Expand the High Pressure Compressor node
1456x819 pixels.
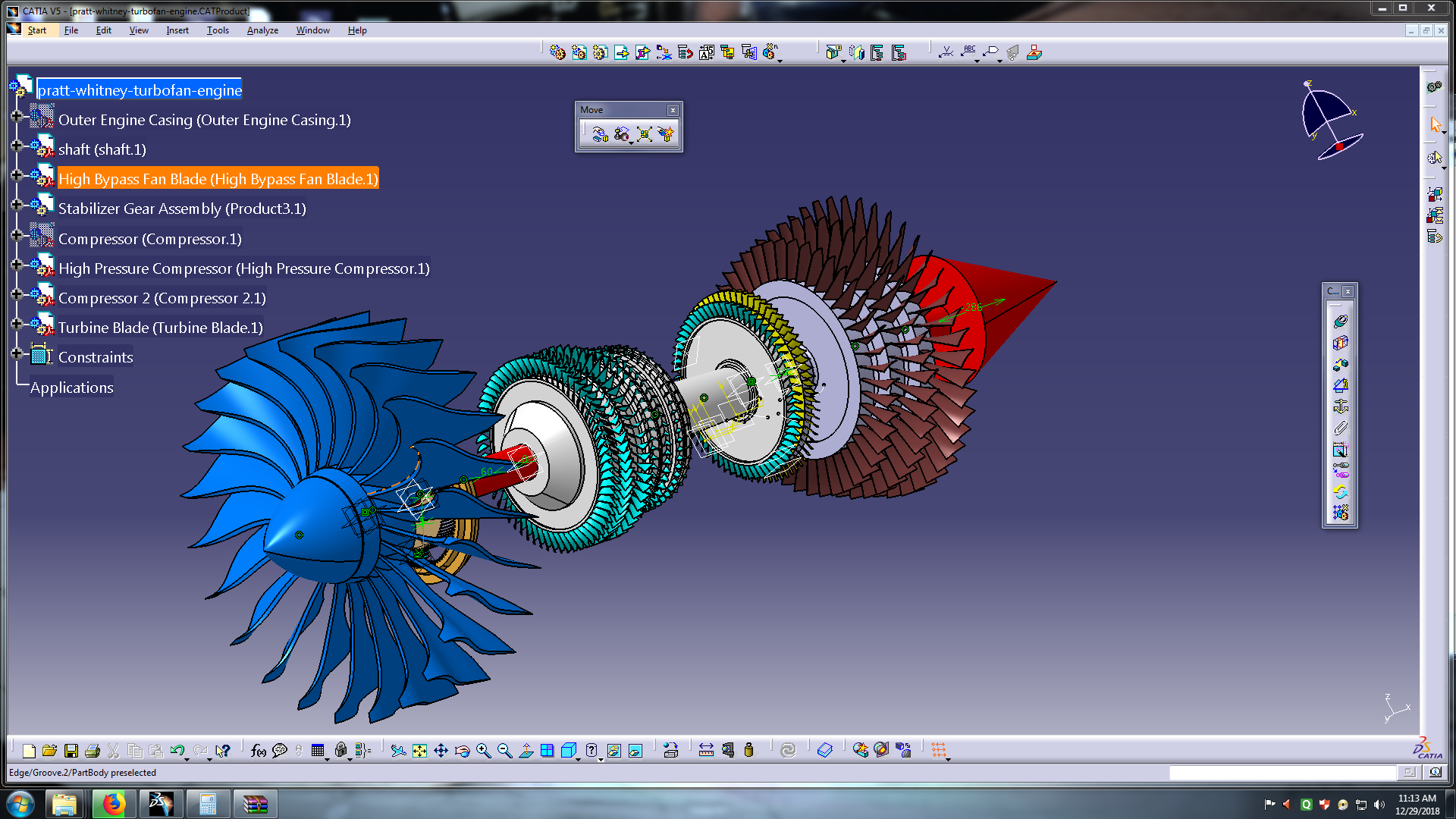tap(16, 265)
